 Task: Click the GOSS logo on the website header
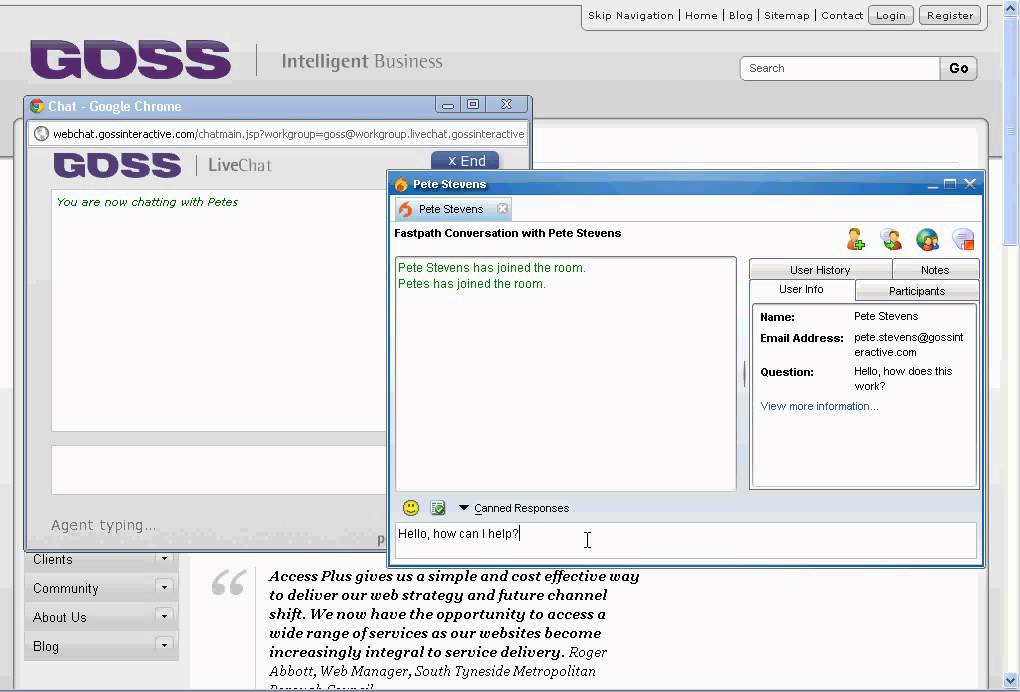click(130, 60)
